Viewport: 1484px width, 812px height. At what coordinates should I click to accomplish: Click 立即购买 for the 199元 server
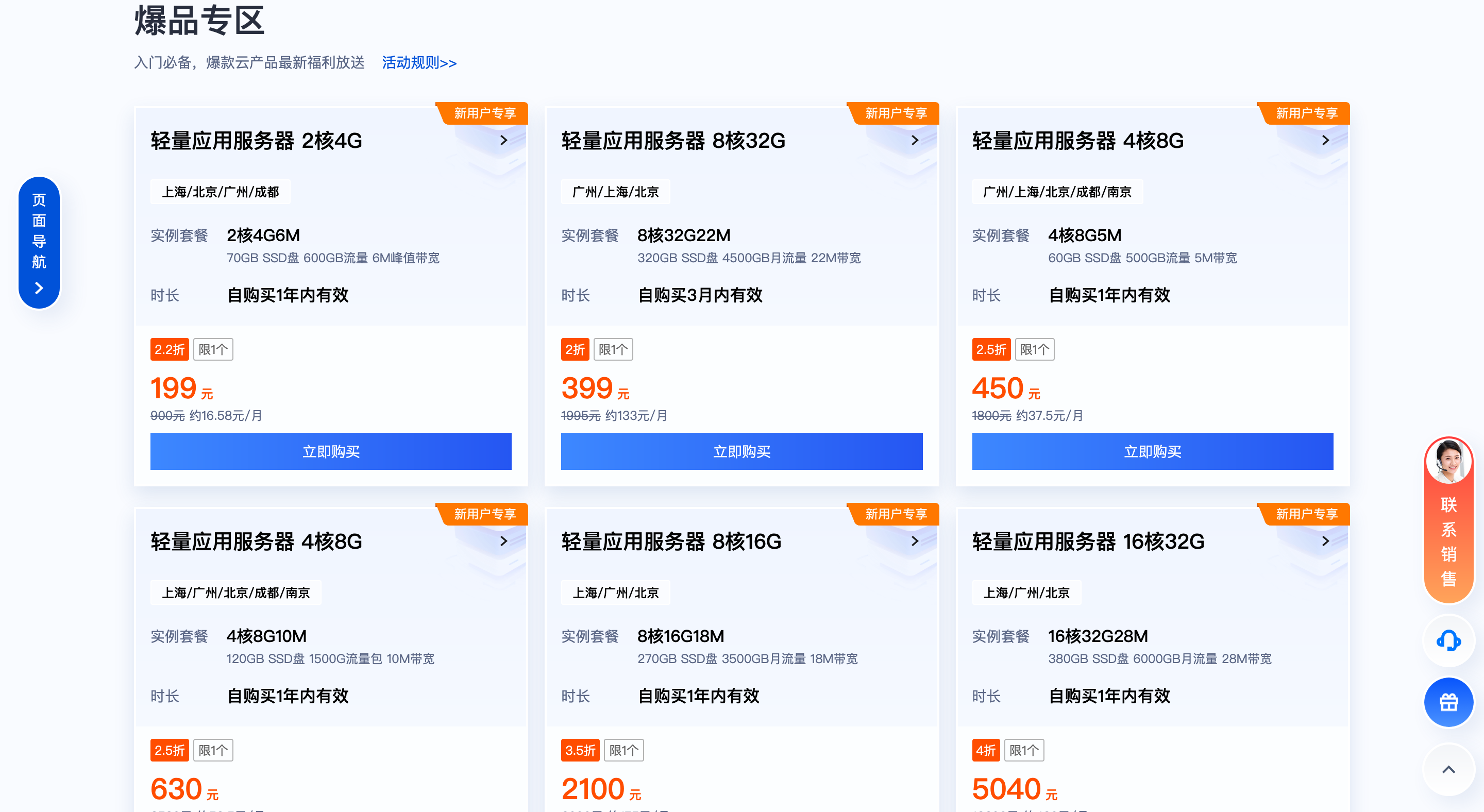tap(331, 451)
